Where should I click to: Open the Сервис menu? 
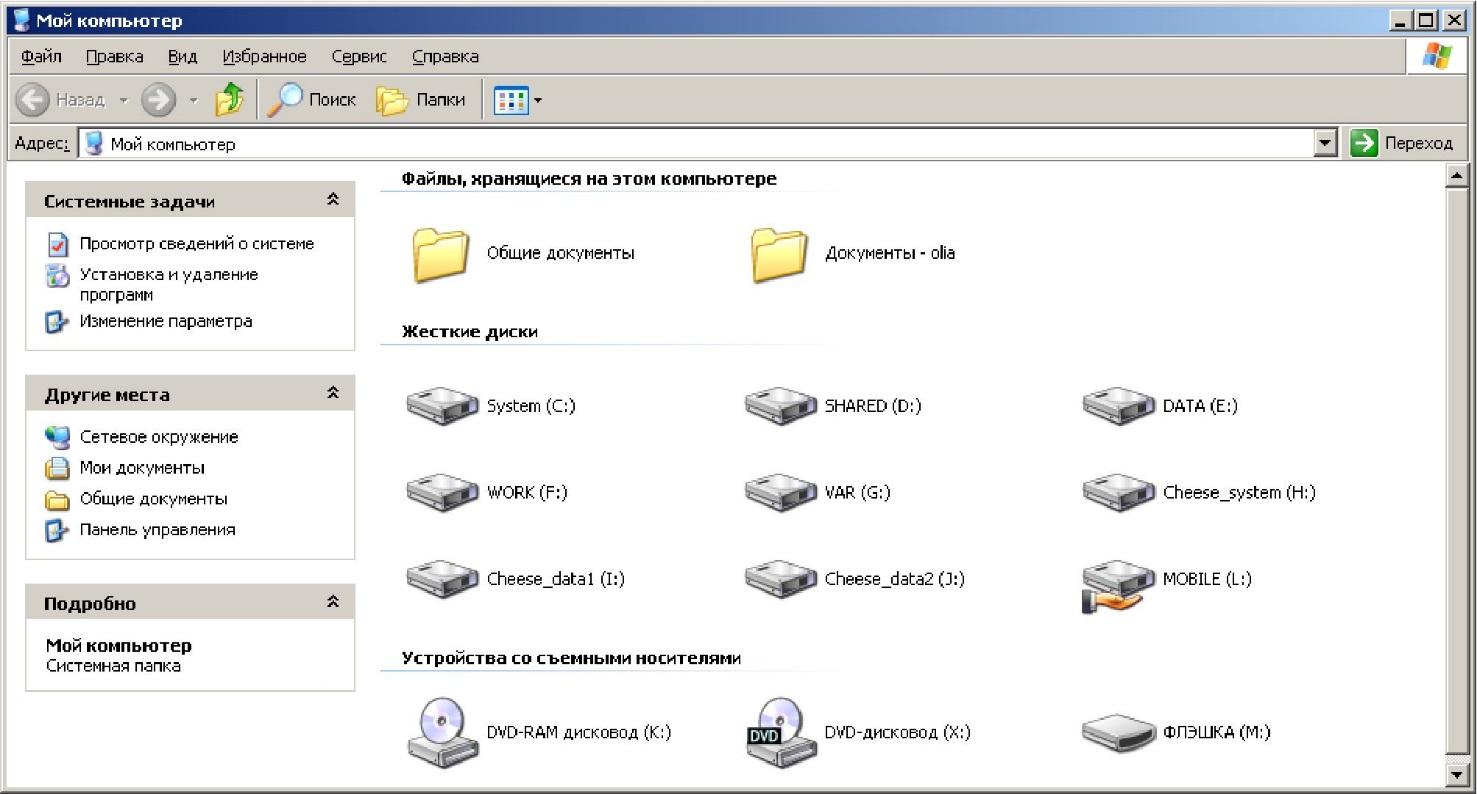click(359, 56)
